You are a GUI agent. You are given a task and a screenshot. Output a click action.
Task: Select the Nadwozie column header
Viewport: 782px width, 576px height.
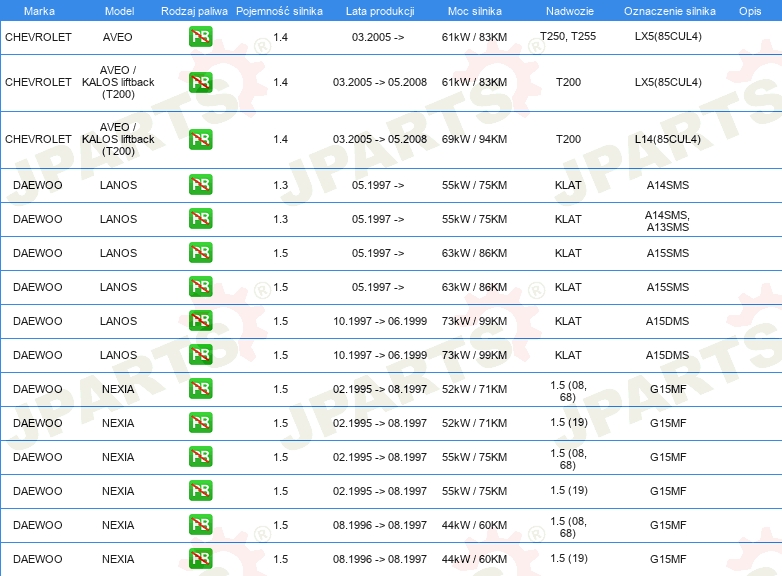click(570, 11)
